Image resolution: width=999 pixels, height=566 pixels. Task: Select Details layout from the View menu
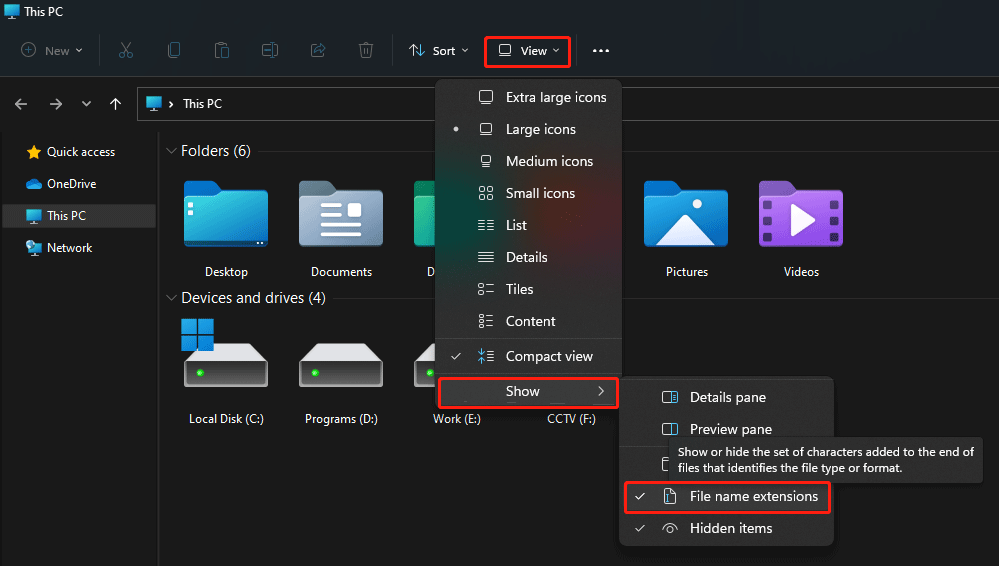(526, 257)
